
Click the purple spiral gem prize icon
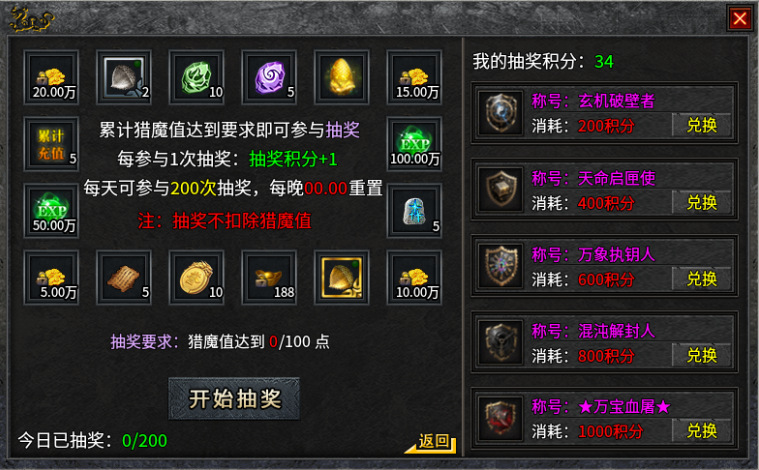[x=269, y=77]
